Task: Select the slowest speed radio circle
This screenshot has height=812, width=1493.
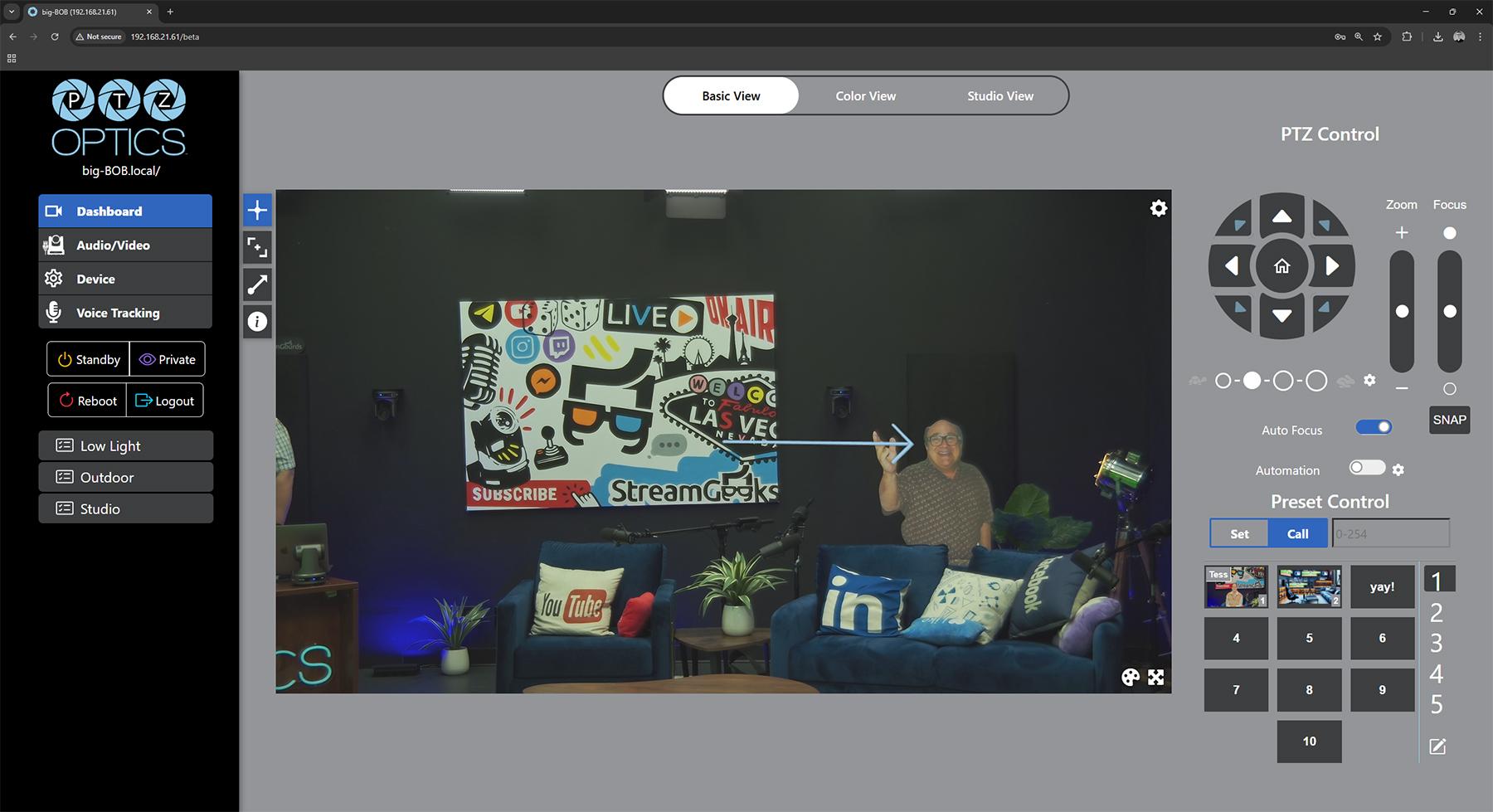Action: tap(1223, 381)
